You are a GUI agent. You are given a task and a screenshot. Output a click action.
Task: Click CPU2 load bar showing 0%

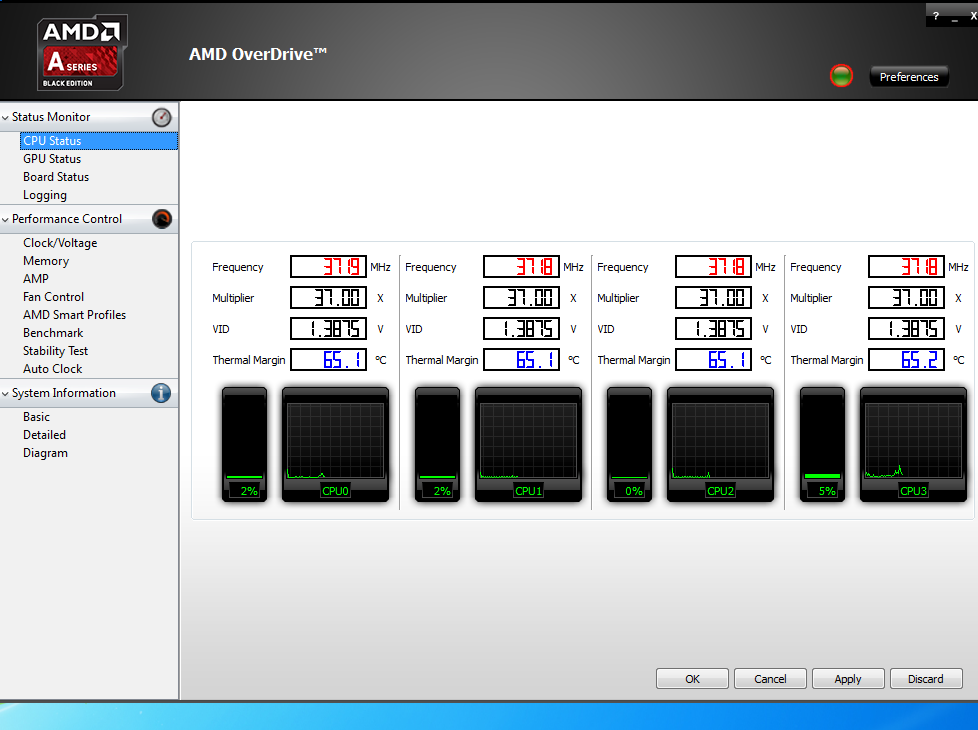[629, 444]
